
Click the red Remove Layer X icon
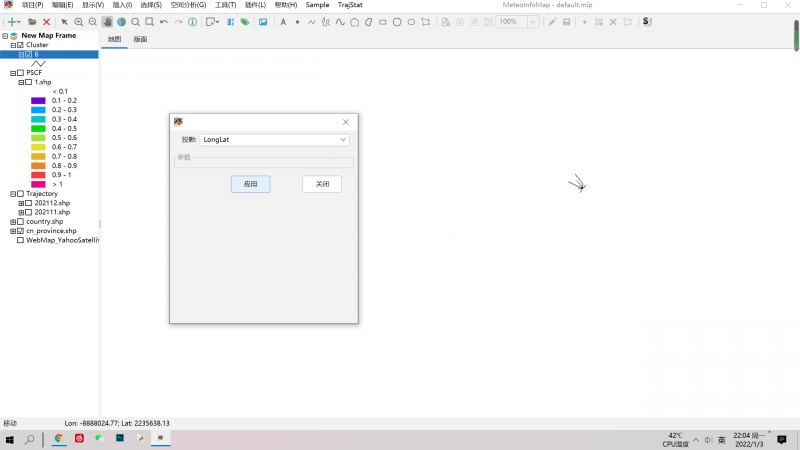(46, 21)
